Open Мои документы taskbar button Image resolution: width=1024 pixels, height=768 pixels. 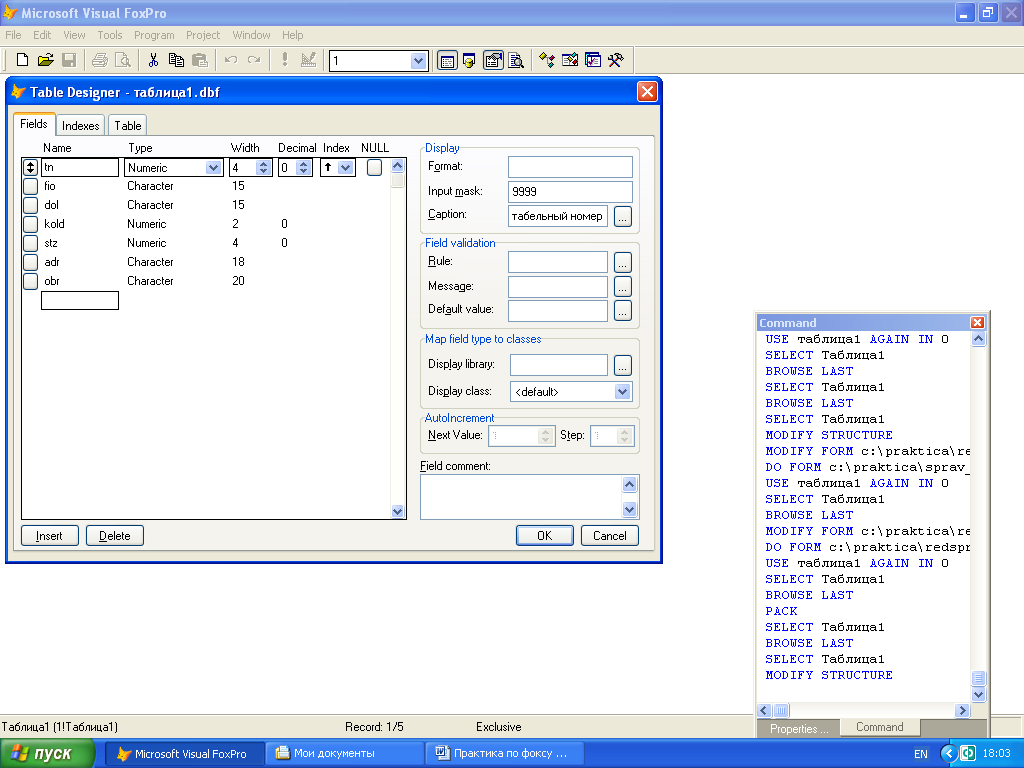pyautogui.click(x=345, y=754)
